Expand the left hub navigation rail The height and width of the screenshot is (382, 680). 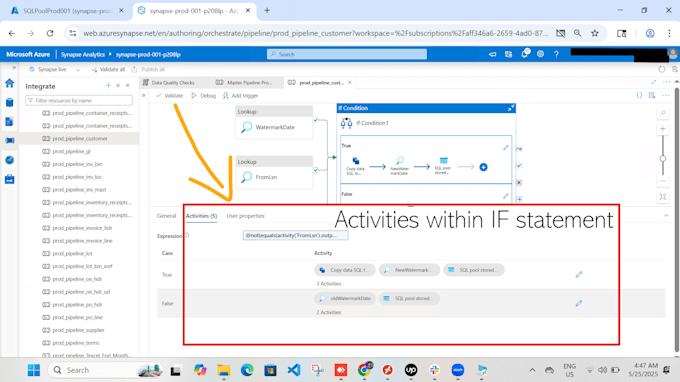coord(14,68)
